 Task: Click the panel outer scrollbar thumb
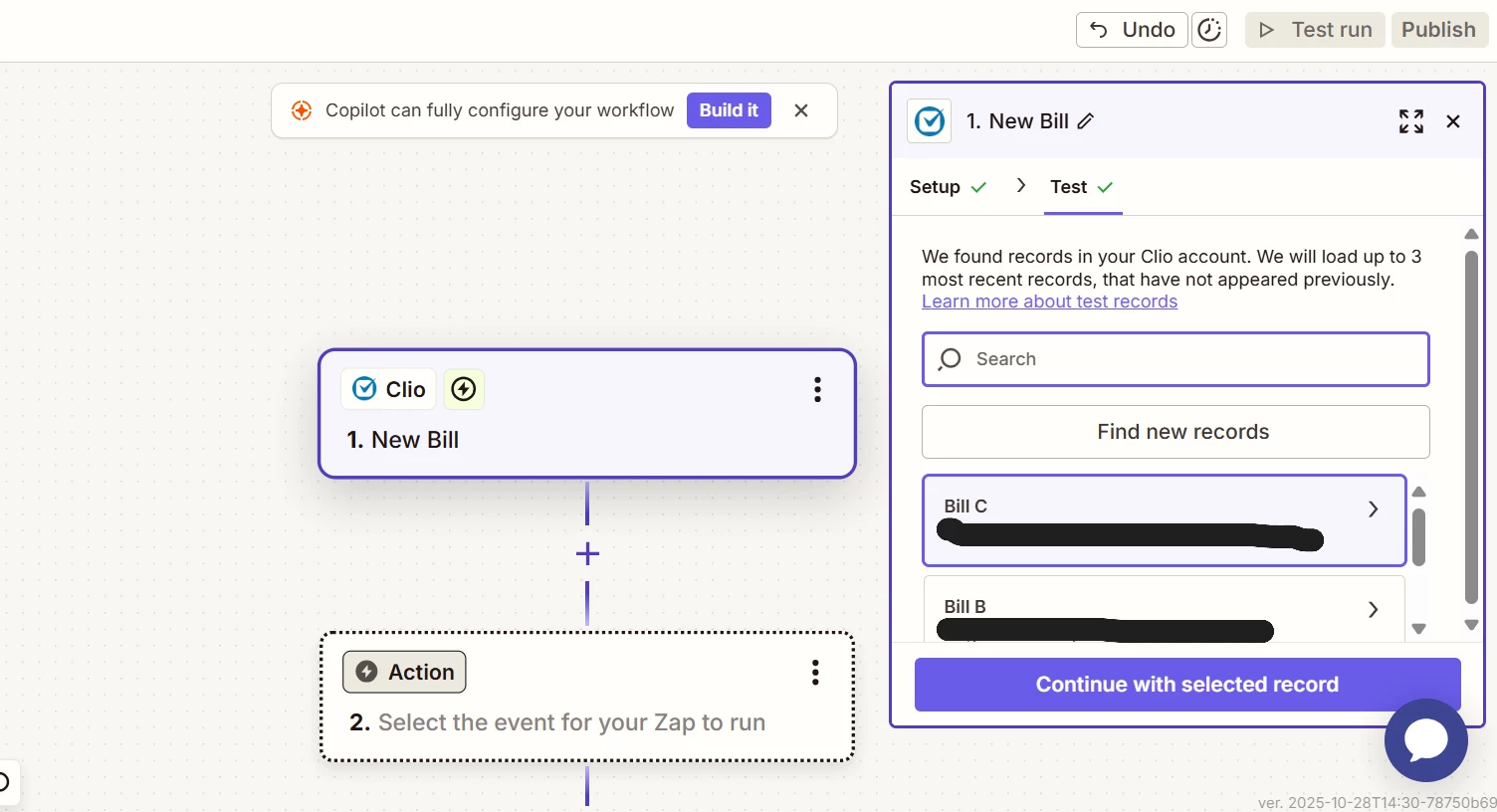[1471, 427]
